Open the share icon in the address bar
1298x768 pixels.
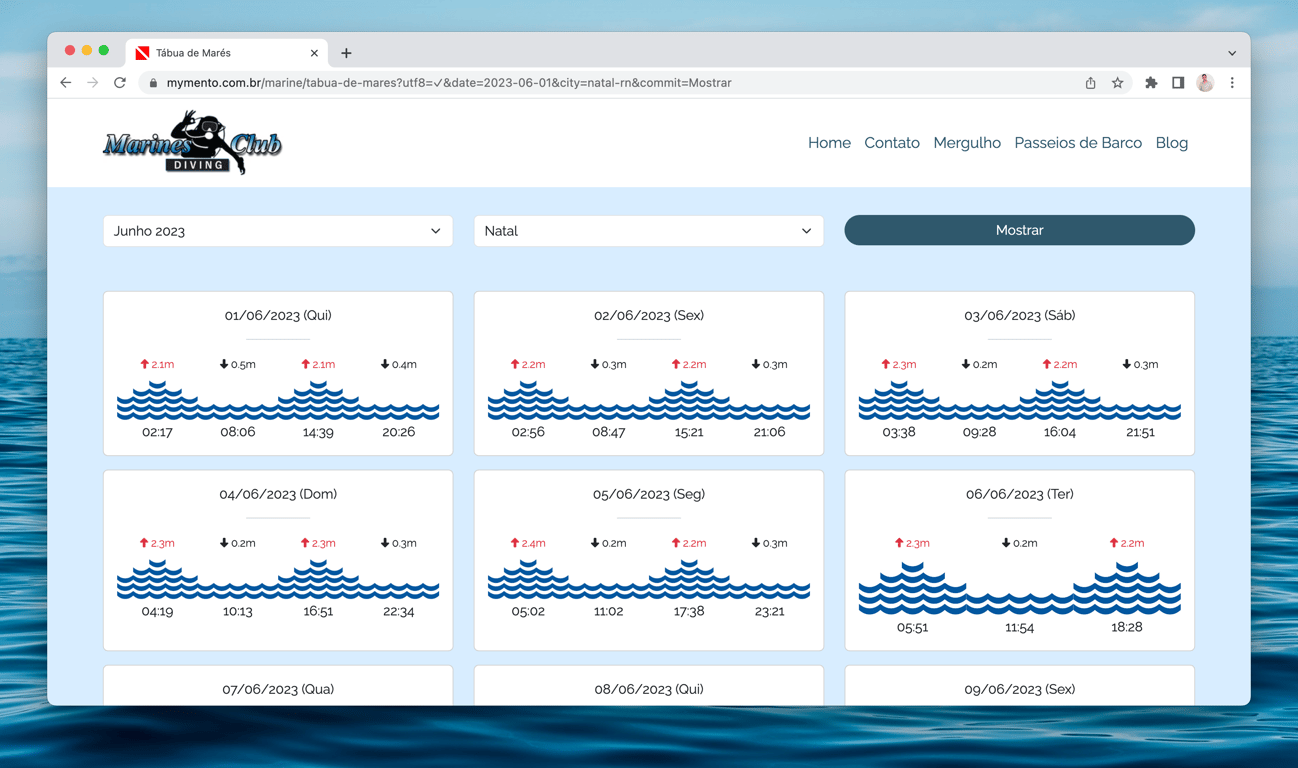click(1091, 83)
